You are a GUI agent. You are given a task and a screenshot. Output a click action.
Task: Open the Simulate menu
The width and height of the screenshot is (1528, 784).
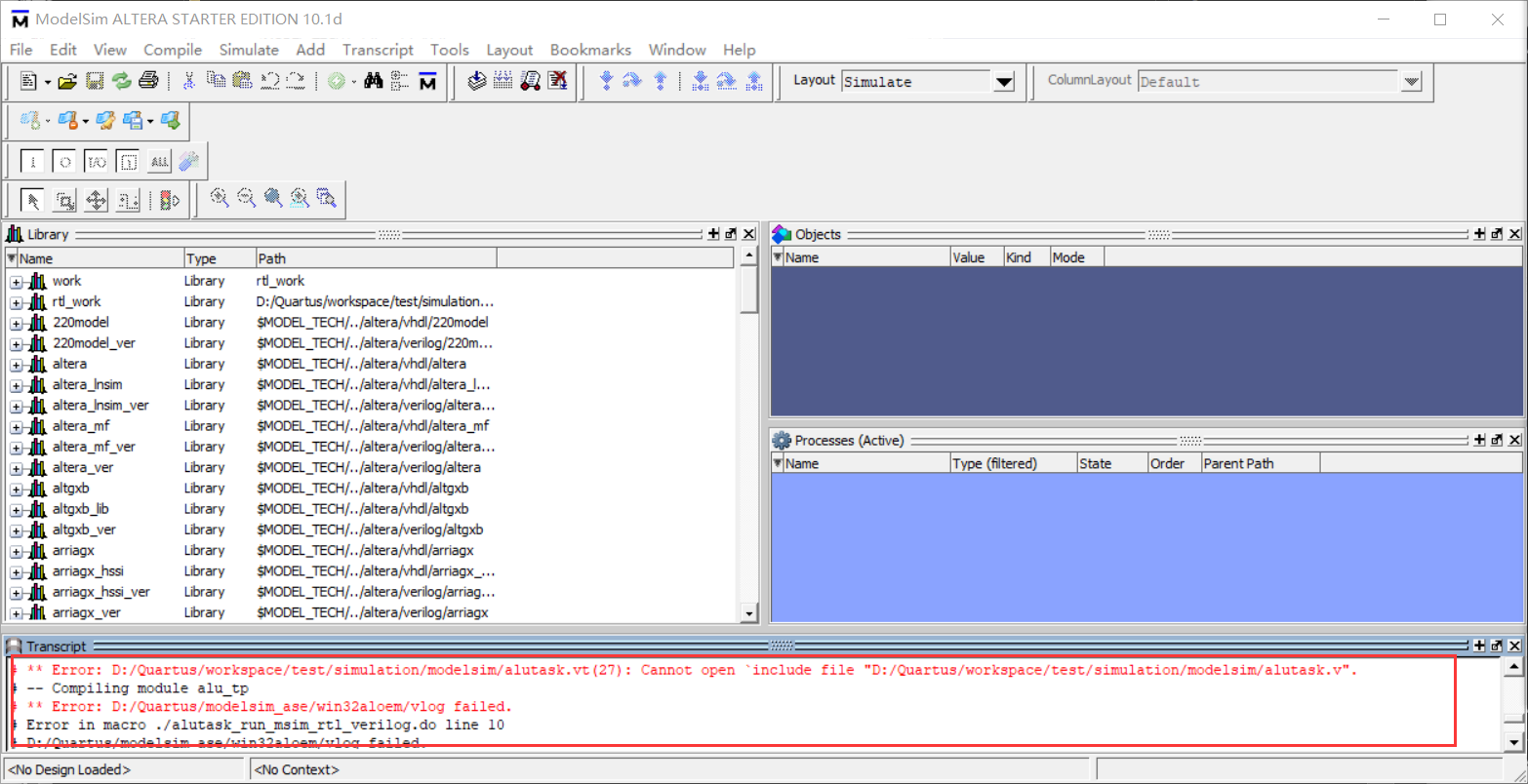(249, 50)
